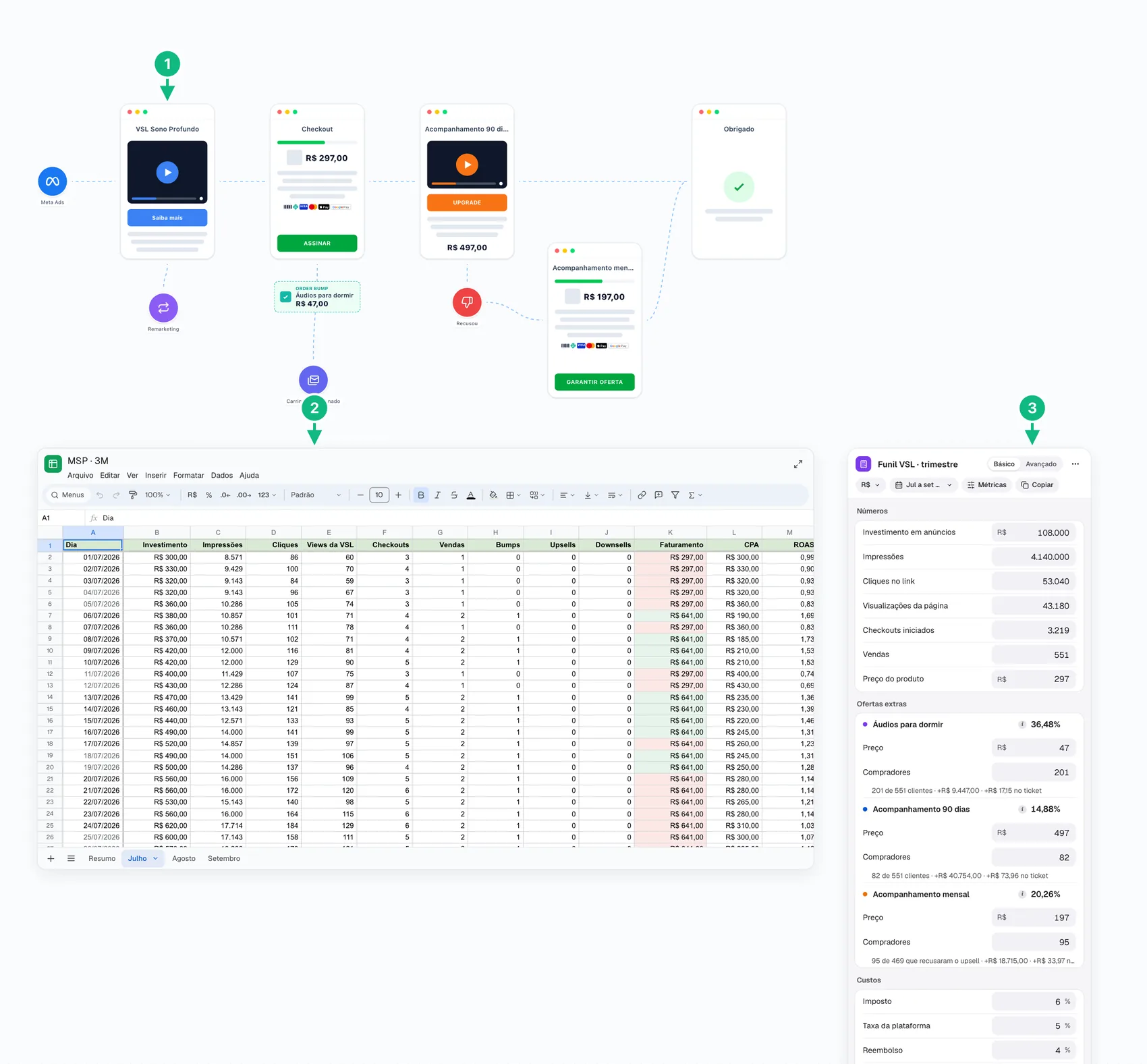Undo the last spreadsheet action
Screen dimensions: 1147x1064
[x=100, y=495]
